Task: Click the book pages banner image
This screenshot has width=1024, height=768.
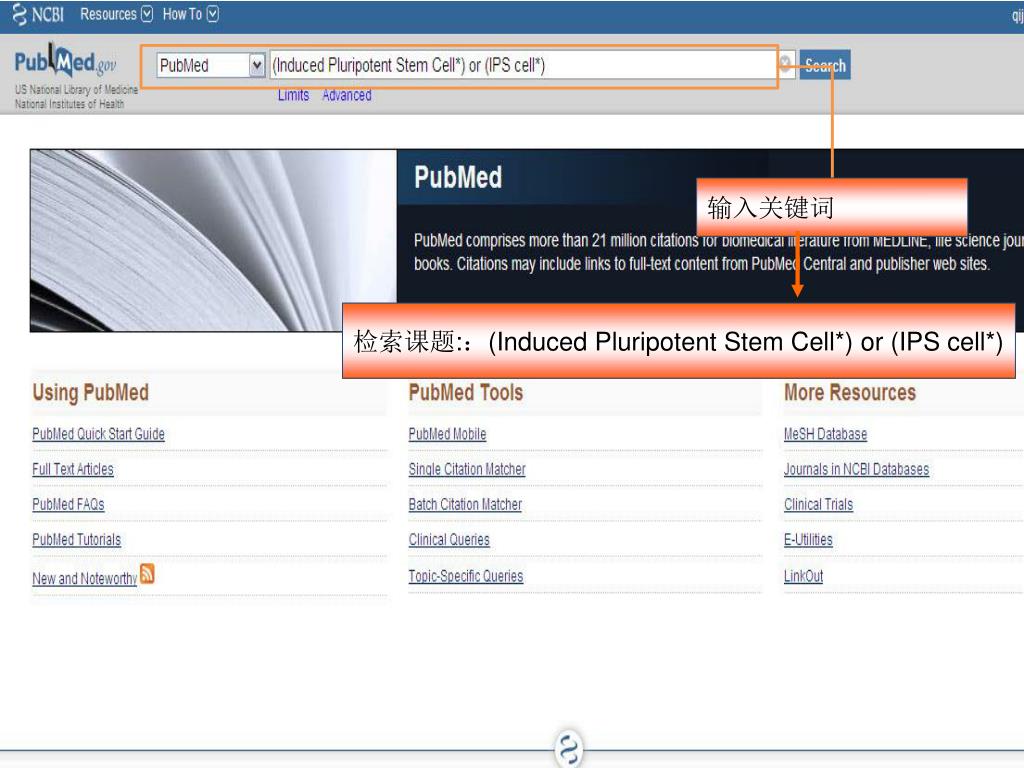Action: click(x=214, y=240)
